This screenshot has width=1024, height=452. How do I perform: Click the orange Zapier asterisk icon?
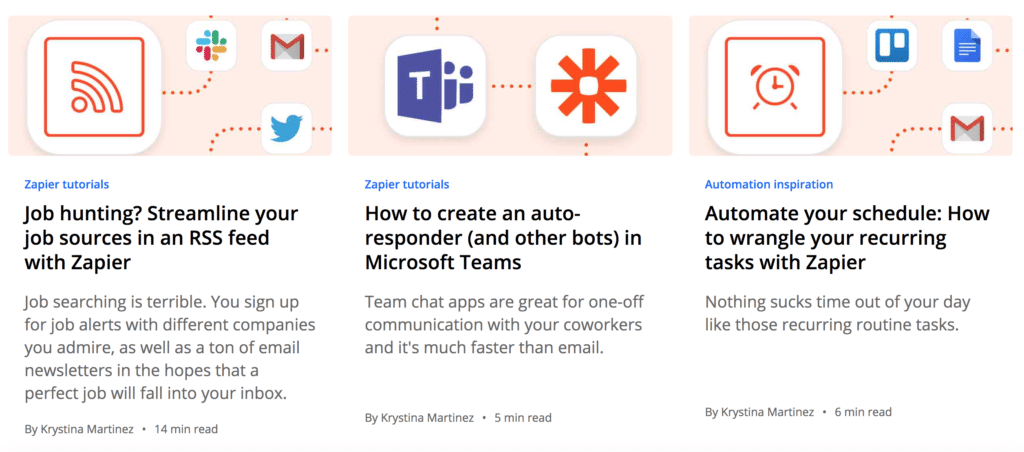(586, 86)
